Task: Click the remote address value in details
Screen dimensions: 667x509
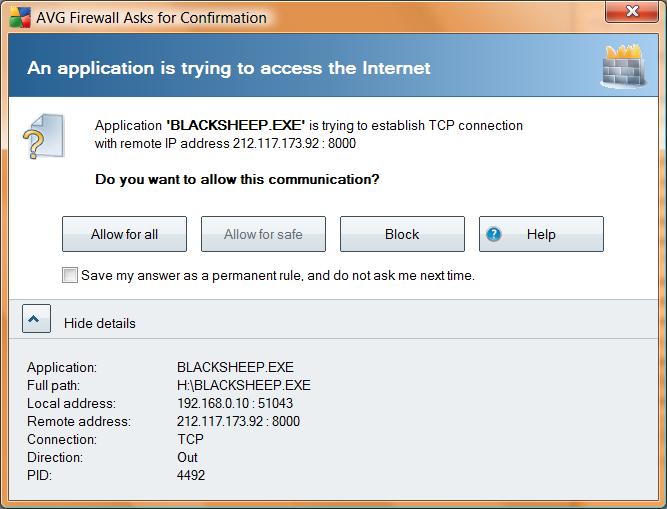Action: coord(238,421)
